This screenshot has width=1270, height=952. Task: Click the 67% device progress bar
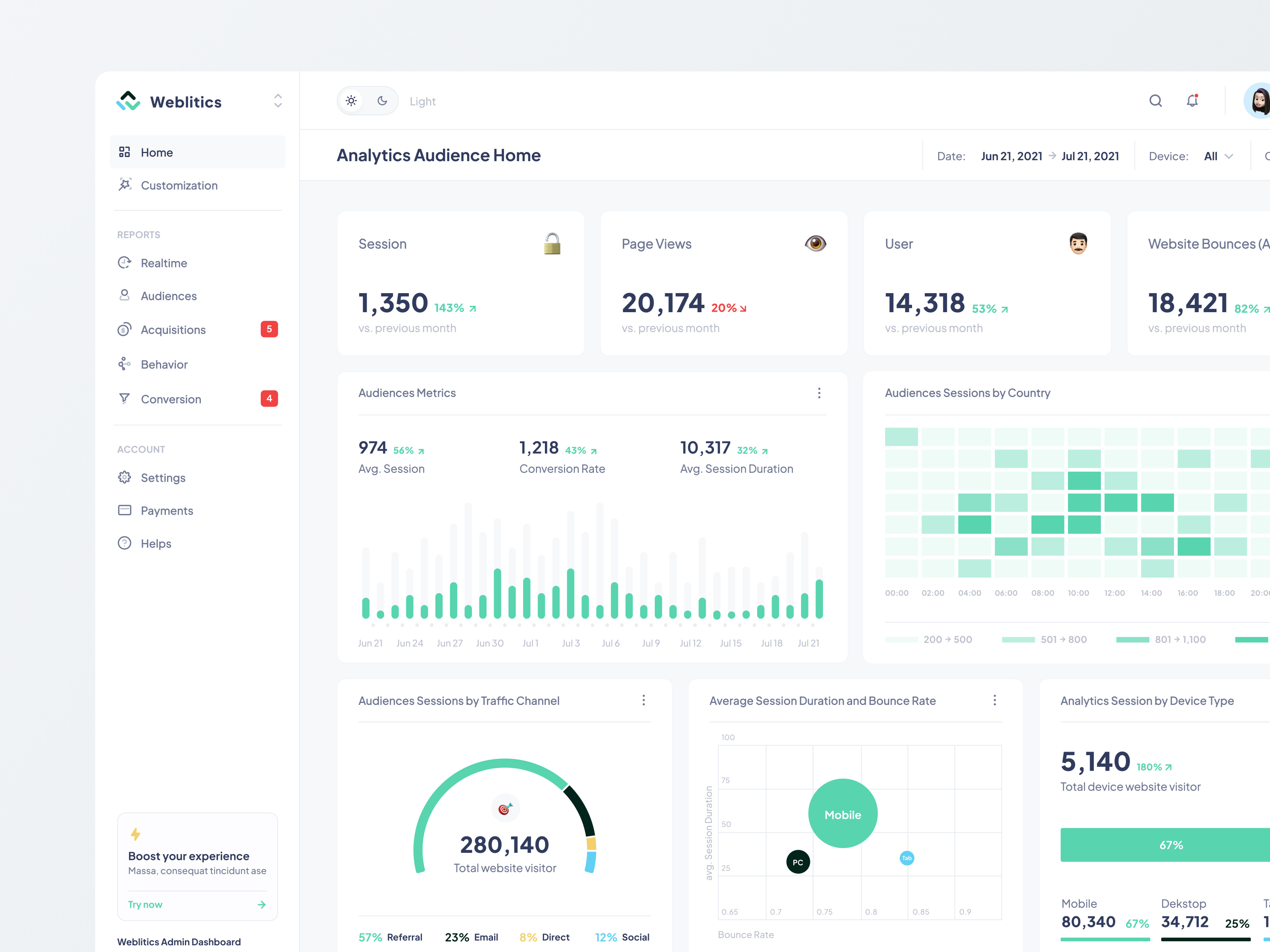(x=1166, y=845)
